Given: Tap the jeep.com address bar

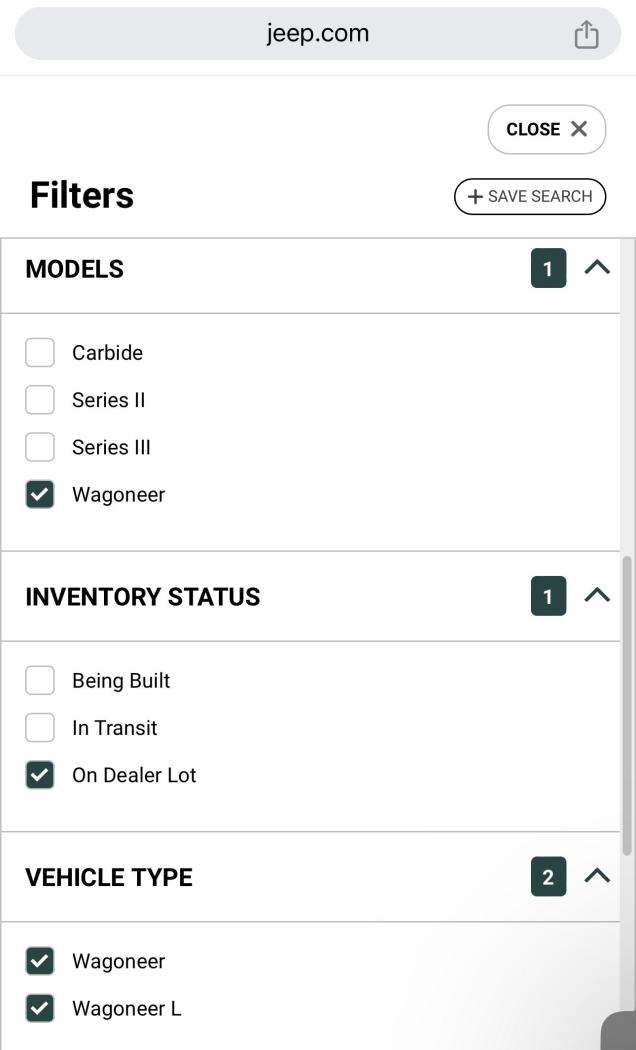Looking at the screenshot, I should (317, 34).
